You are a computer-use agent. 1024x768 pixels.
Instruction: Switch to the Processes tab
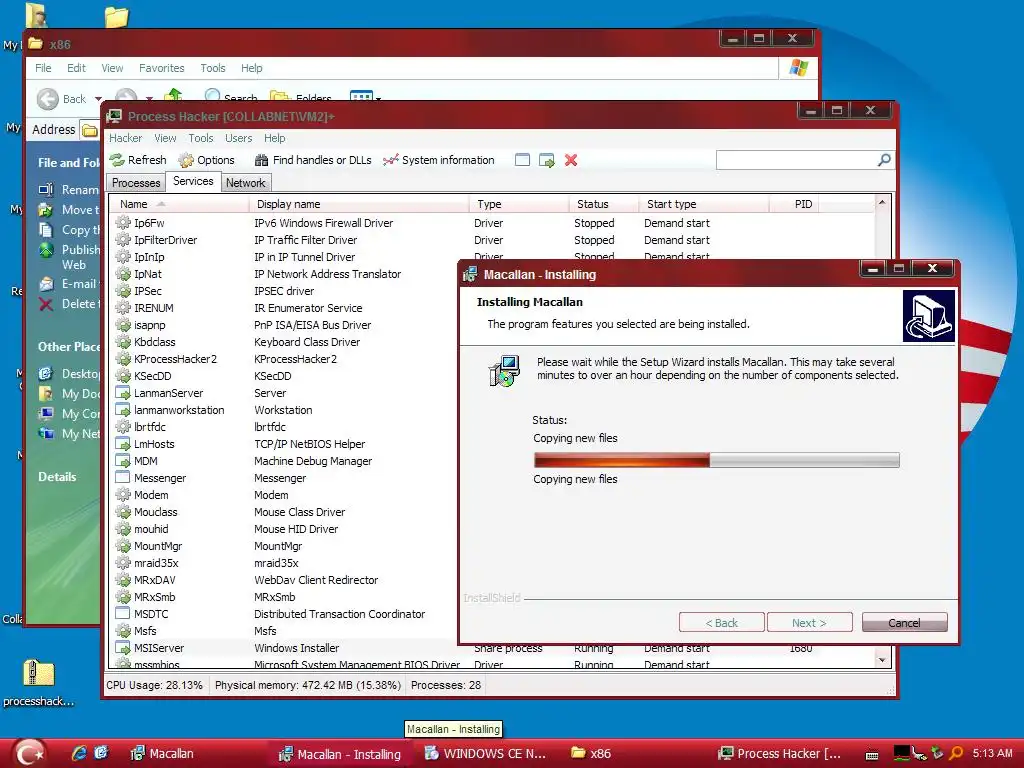[x=136, y=183]
